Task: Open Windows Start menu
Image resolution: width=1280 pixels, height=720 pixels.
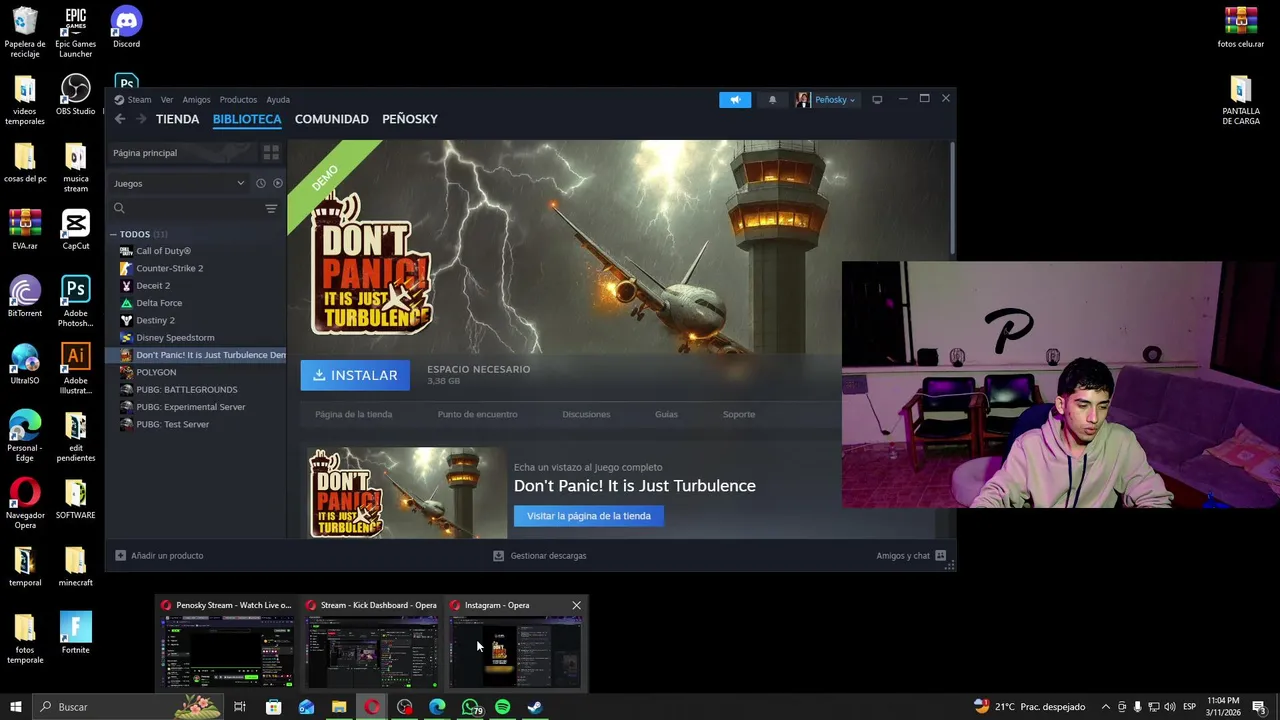Action: [16, 707]
